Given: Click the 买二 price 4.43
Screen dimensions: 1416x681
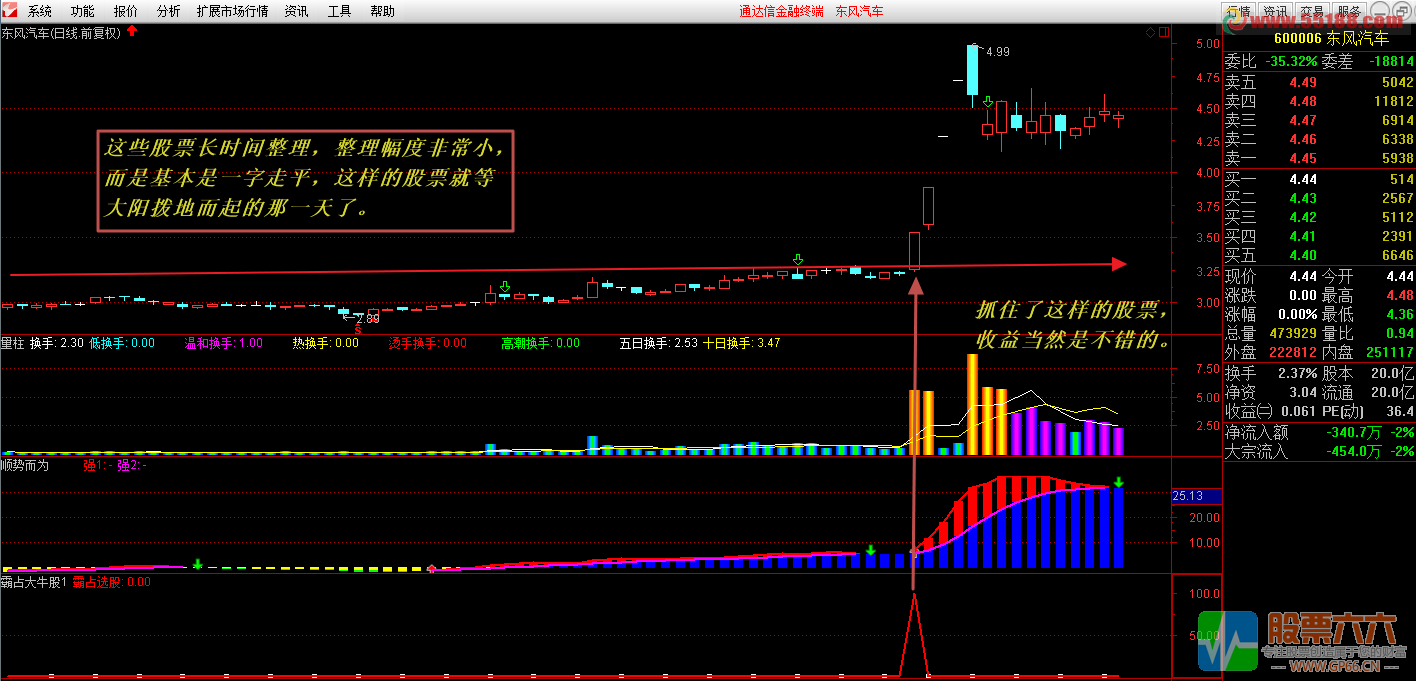Looking at the screenshot, I should [x=1303, y=198].
